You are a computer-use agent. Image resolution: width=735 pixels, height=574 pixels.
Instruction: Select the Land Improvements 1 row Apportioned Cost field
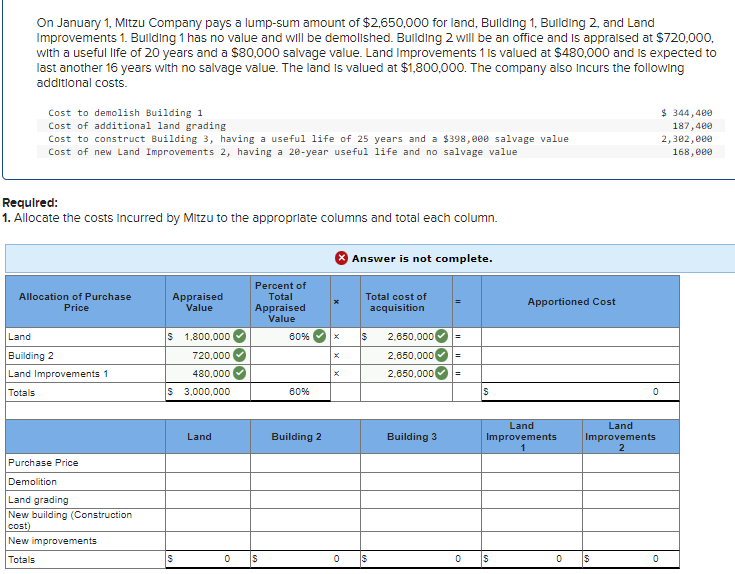[x=580, y=373]
